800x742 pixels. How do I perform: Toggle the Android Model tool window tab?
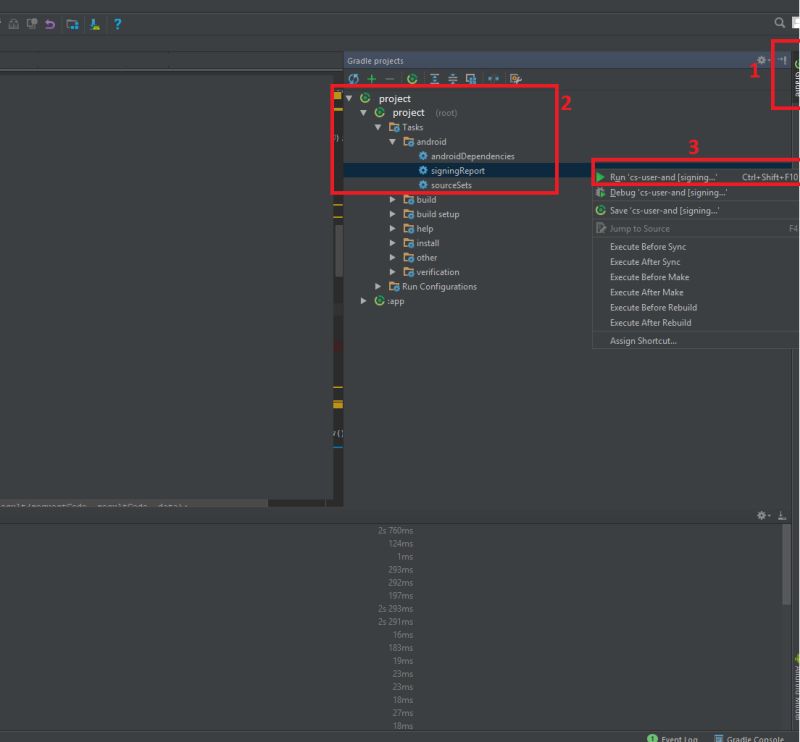pos(795,690)
